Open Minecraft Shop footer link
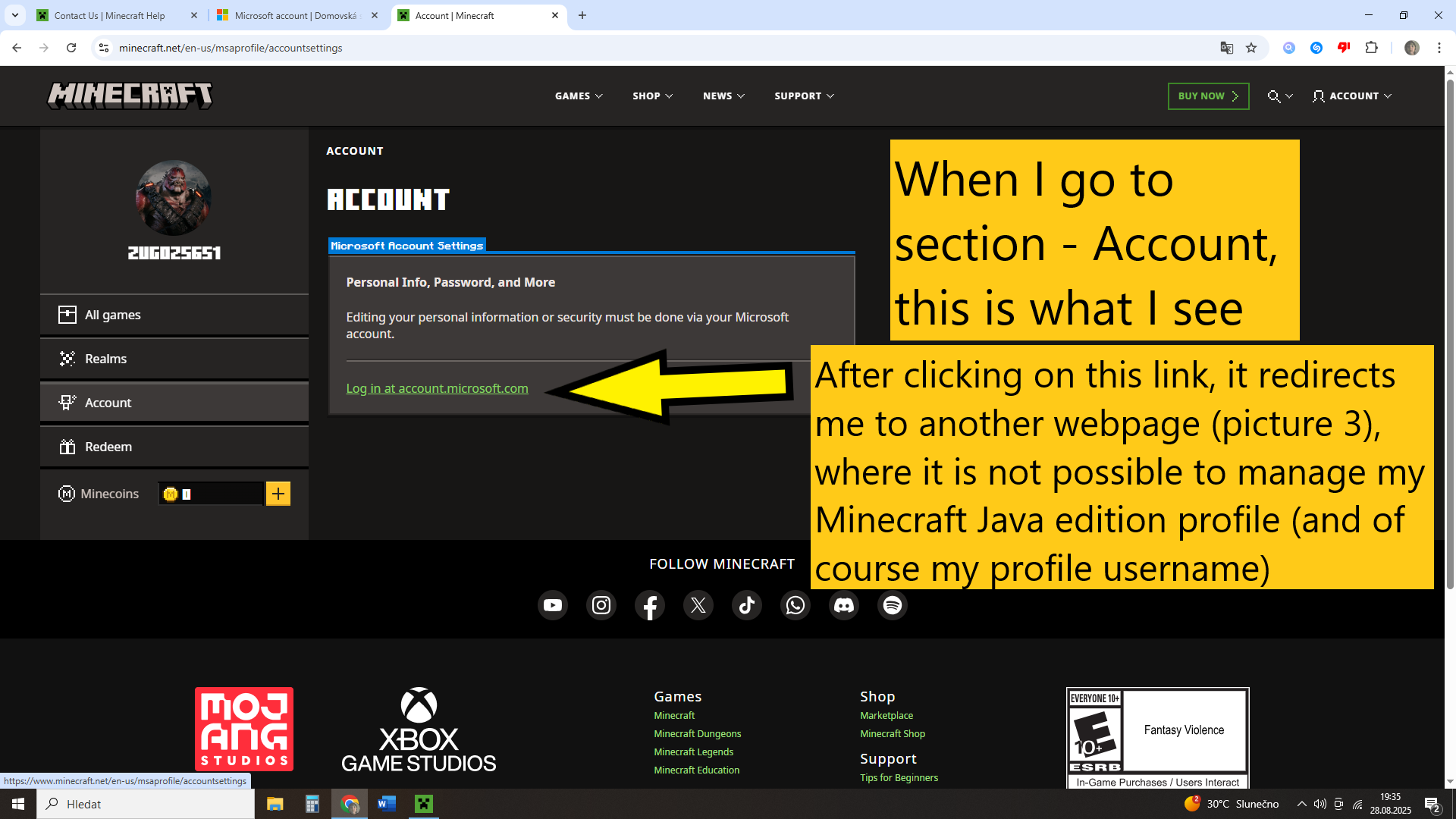Image resolution: width=1456 pixels, height=819 pixels. click(x=893, y=733)
